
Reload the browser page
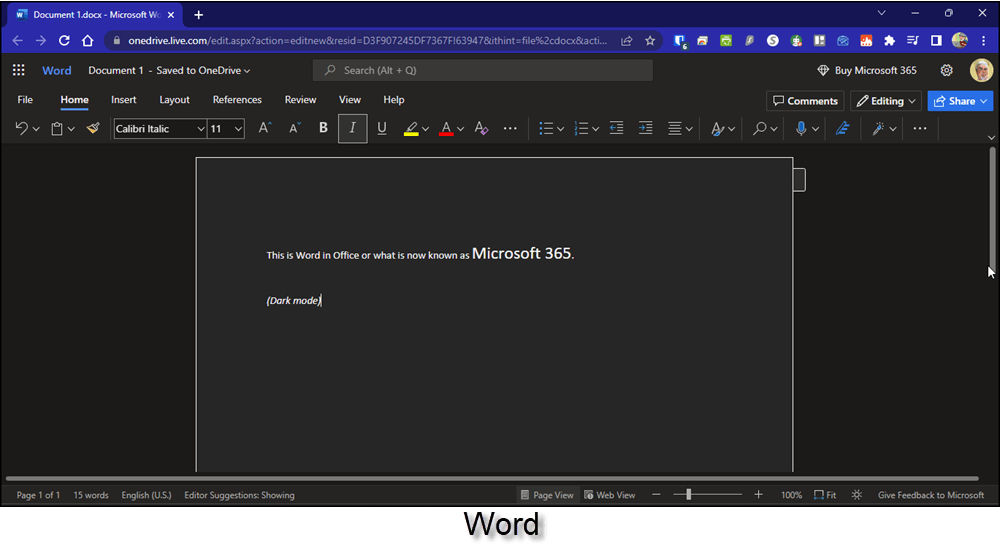click(64, 40)
